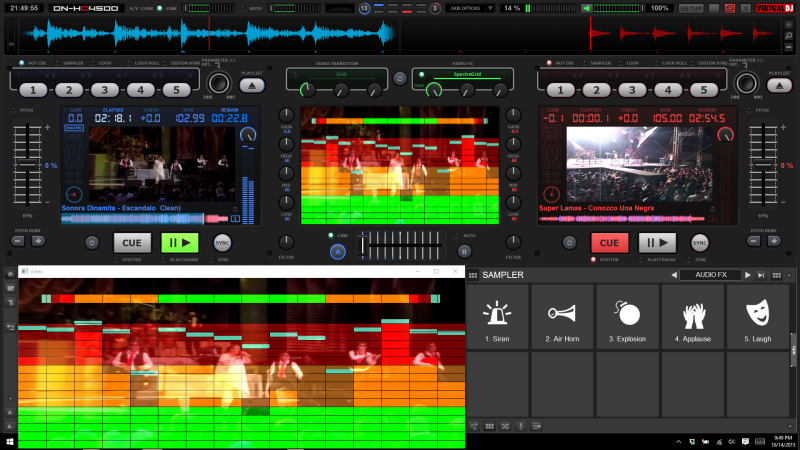The image size is (800, 450).
Task: Toggle crossfader LINK light near A button
Action: tap(331, 235)
